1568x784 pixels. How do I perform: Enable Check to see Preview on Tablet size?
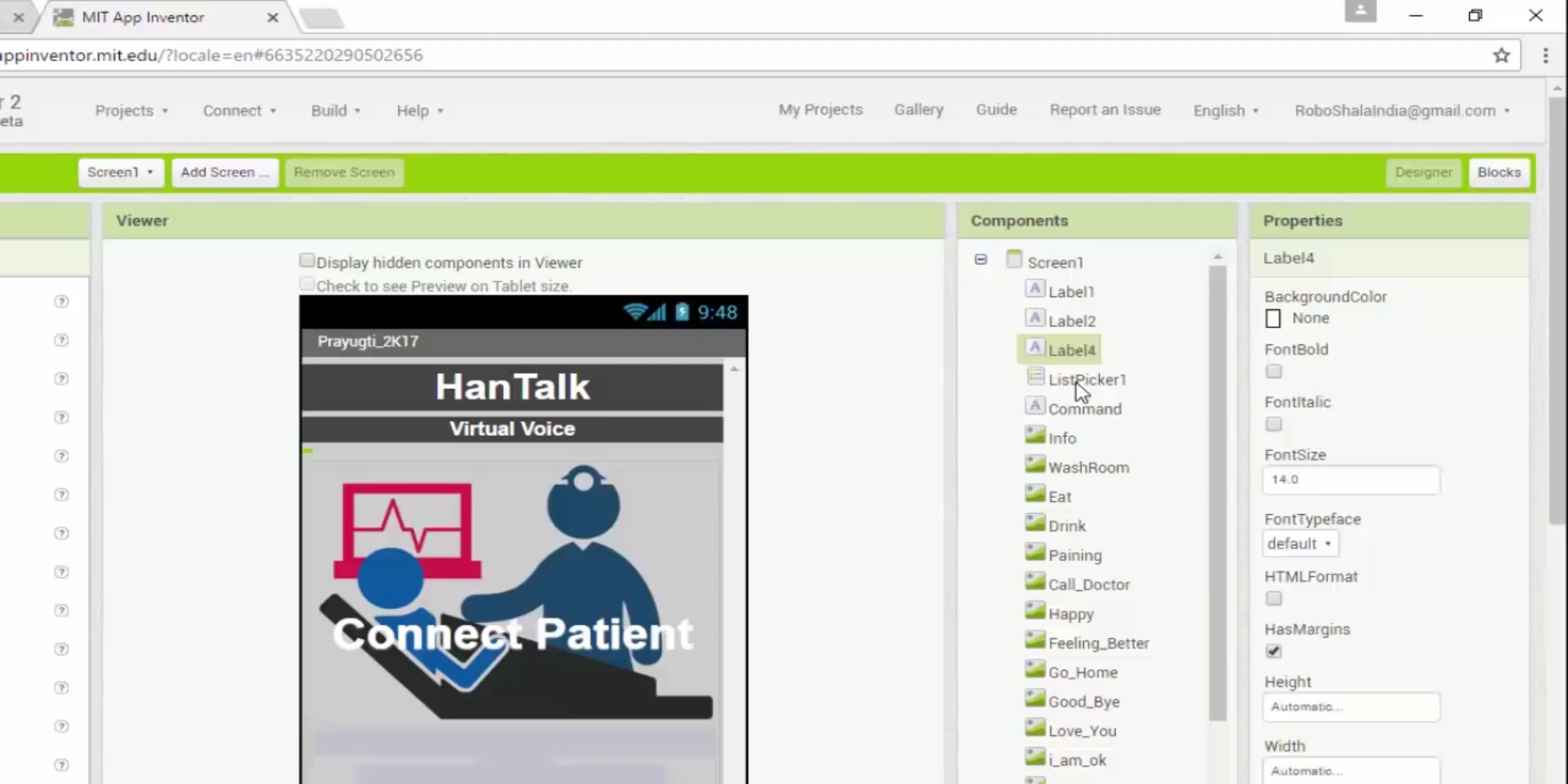pos(306,284)
